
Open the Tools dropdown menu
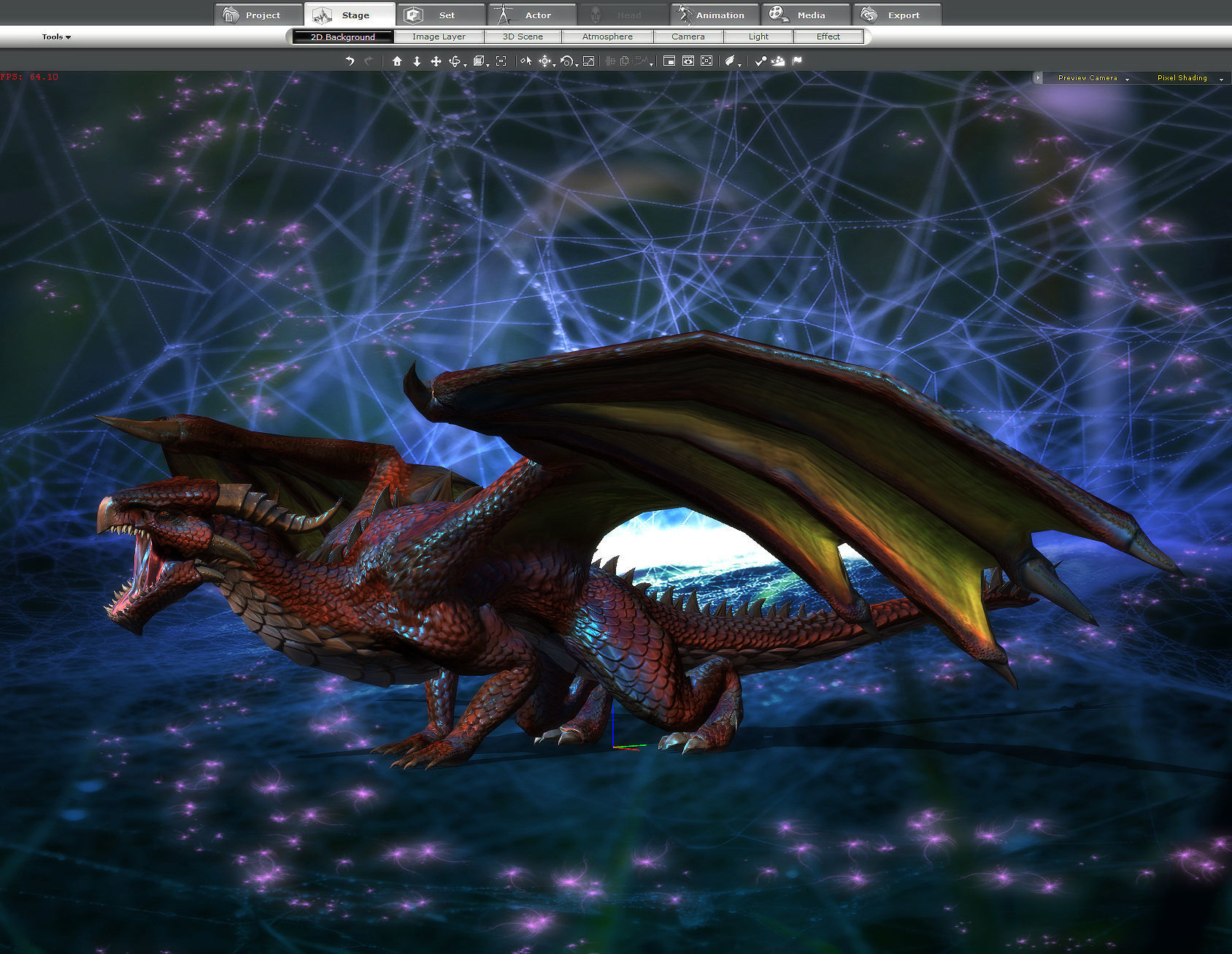(x=56, y=36)
